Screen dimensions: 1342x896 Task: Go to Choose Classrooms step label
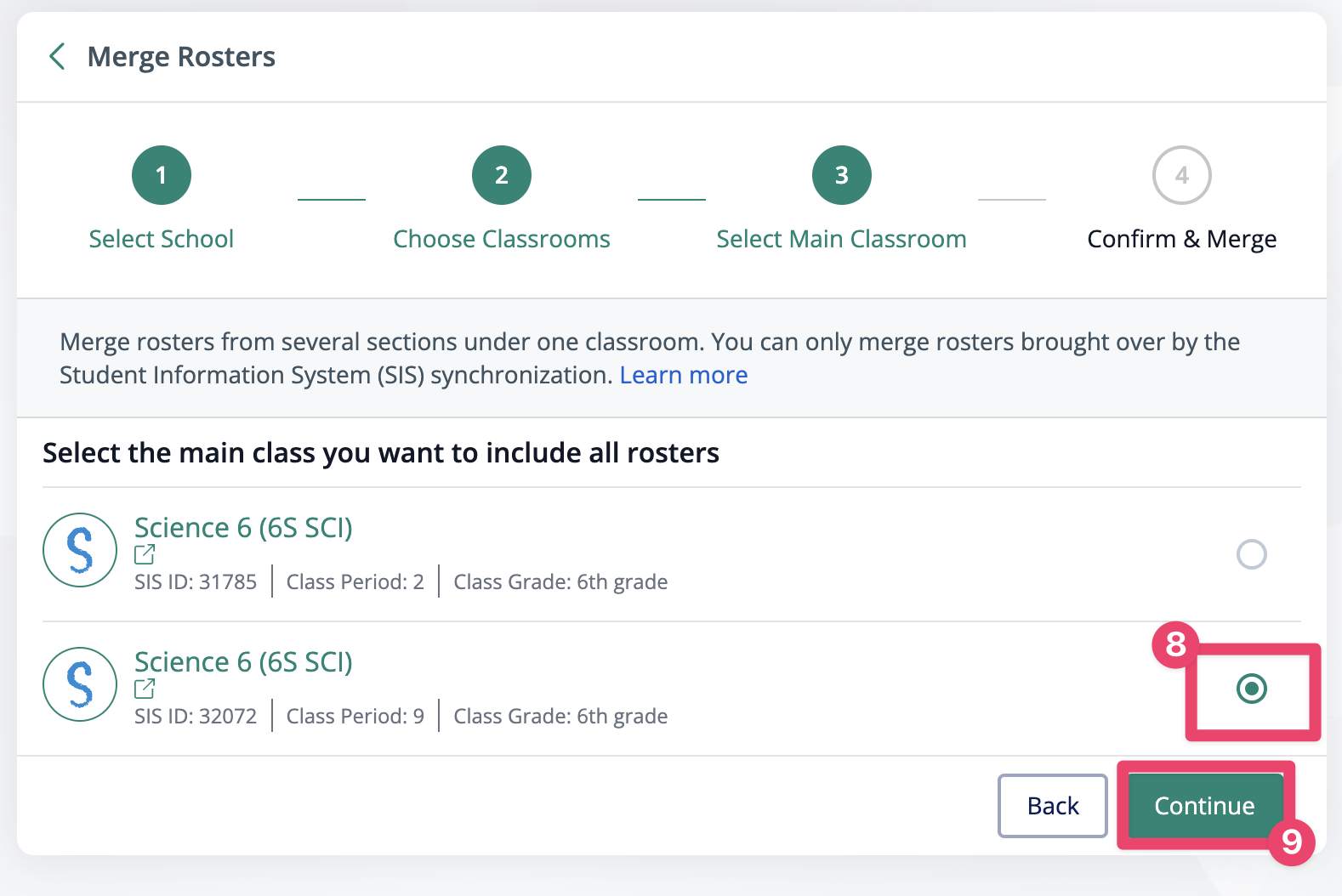tap(502, 239)
